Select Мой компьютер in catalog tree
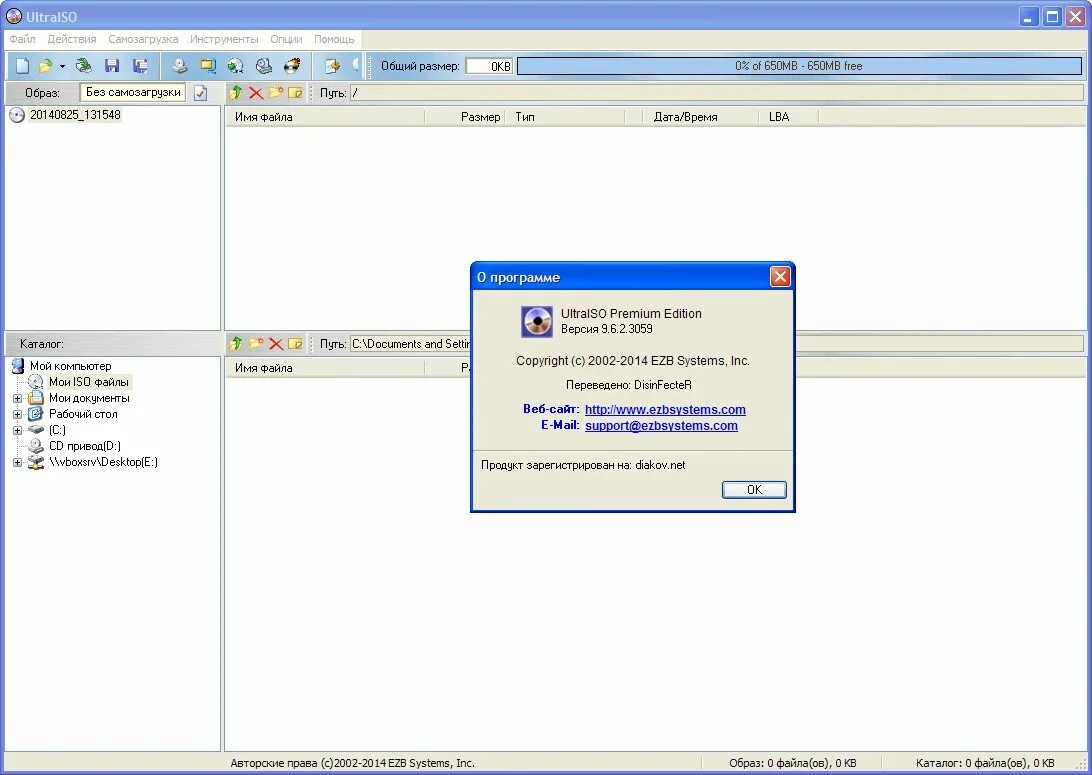This screenshot has width=1092, height=775. coord(70,366)
